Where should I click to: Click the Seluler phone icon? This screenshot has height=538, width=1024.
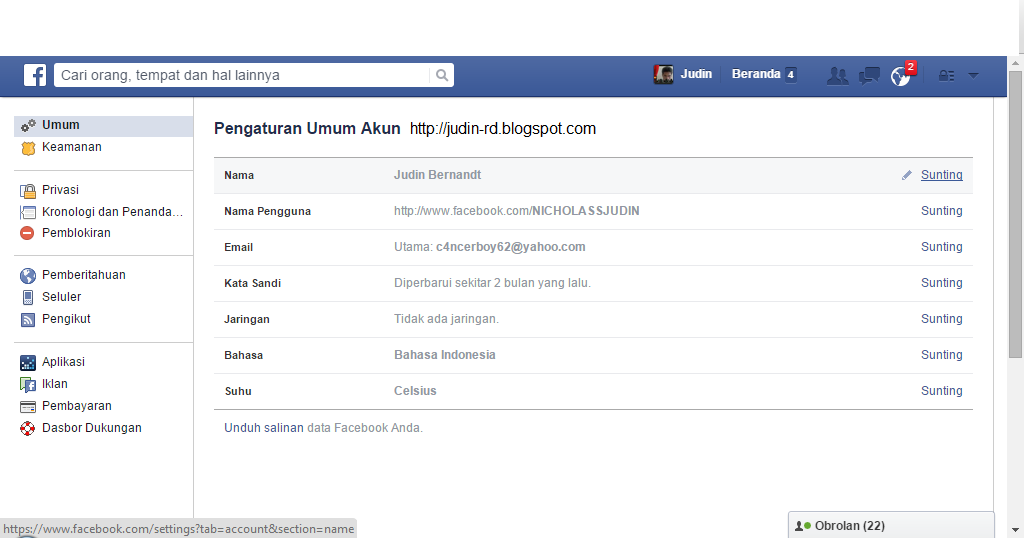tap(27, 297)
